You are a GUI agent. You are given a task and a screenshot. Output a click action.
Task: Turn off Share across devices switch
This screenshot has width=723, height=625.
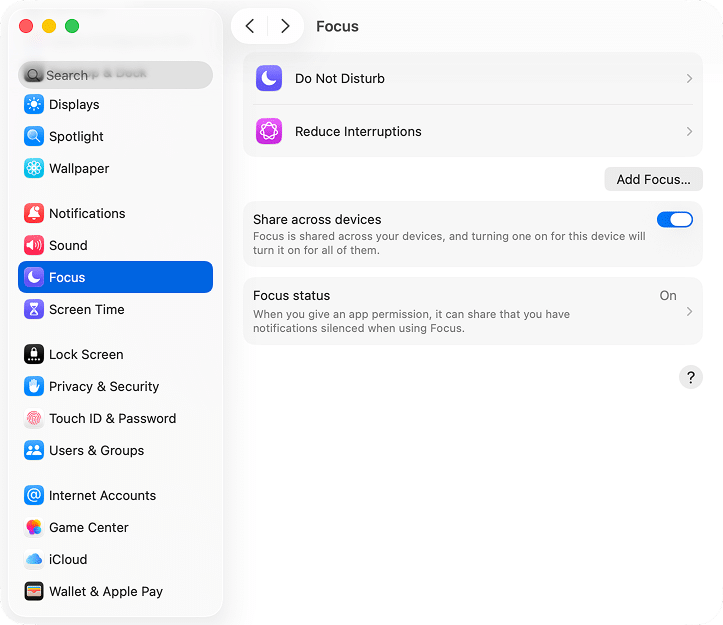675,220
